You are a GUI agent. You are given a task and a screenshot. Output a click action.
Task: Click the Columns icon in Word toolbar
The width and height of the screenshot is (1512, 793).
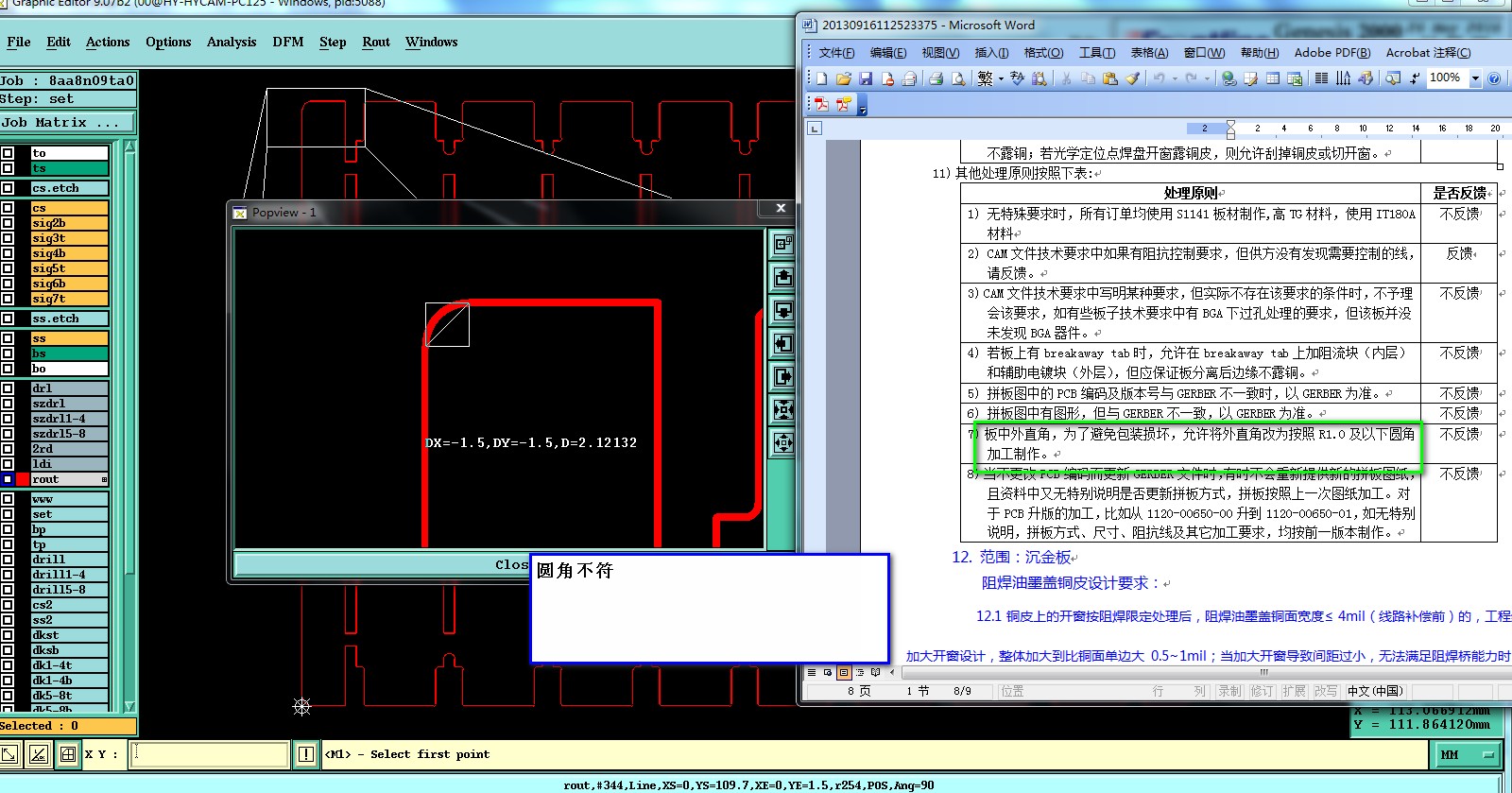[1321, 78]
